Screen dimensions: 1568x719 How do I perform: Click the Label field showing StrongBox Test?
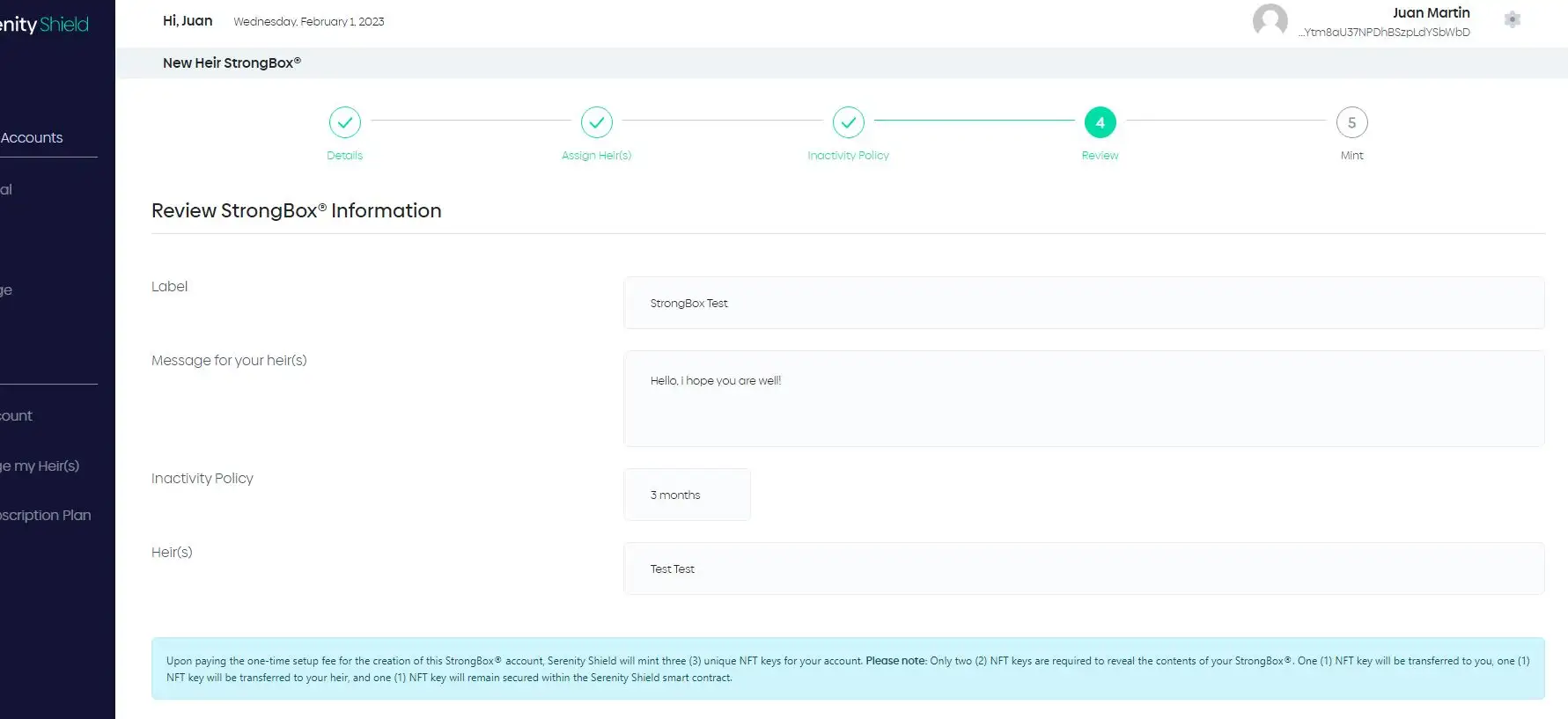point(1083,303)
